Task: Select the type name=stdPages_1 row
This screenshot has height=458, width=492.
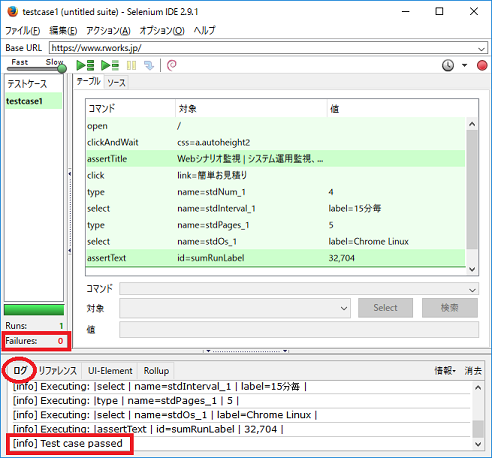Action: pos(275,225)
